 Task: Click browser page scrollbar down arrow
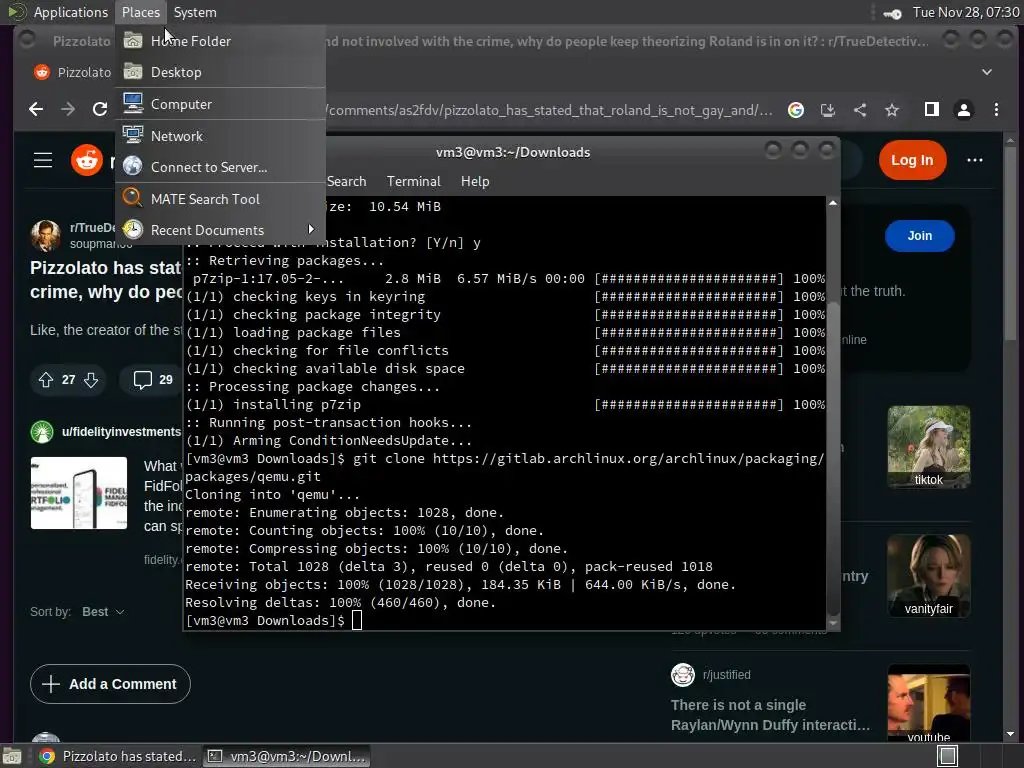click(1010, 734)
